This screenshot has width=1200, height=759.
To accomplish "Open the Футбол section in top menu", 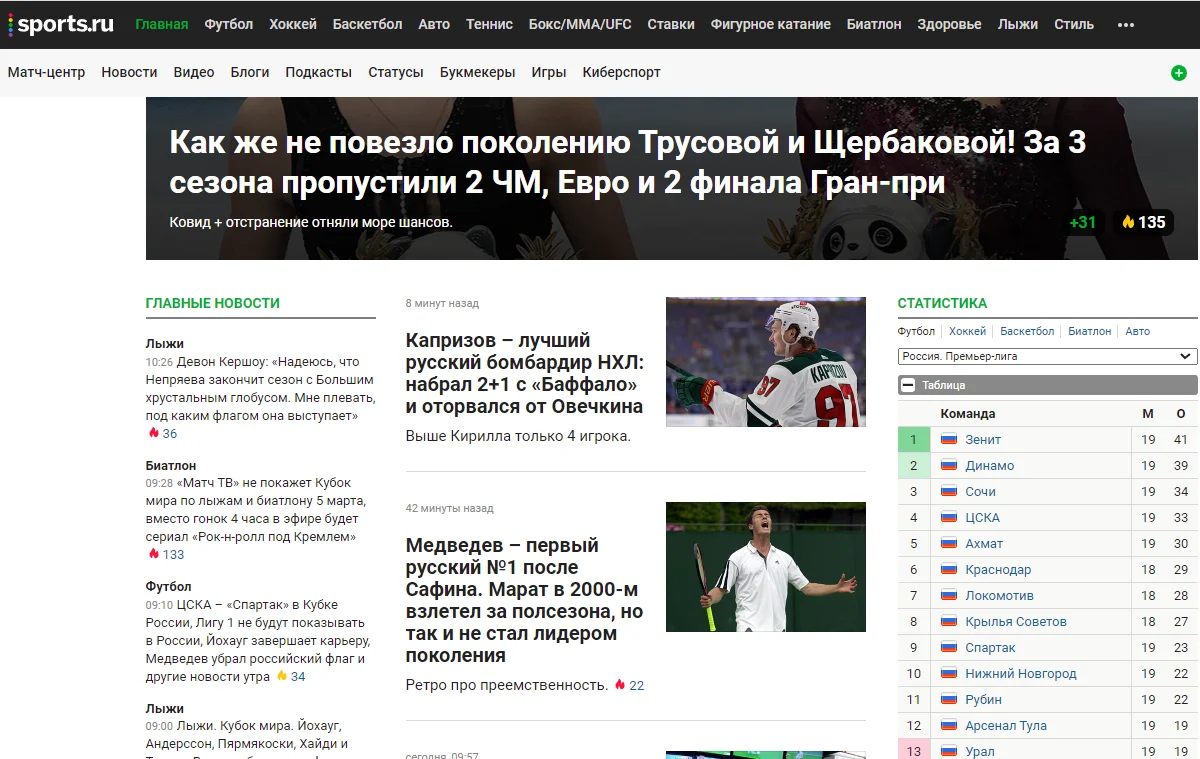I will (228, 24).
